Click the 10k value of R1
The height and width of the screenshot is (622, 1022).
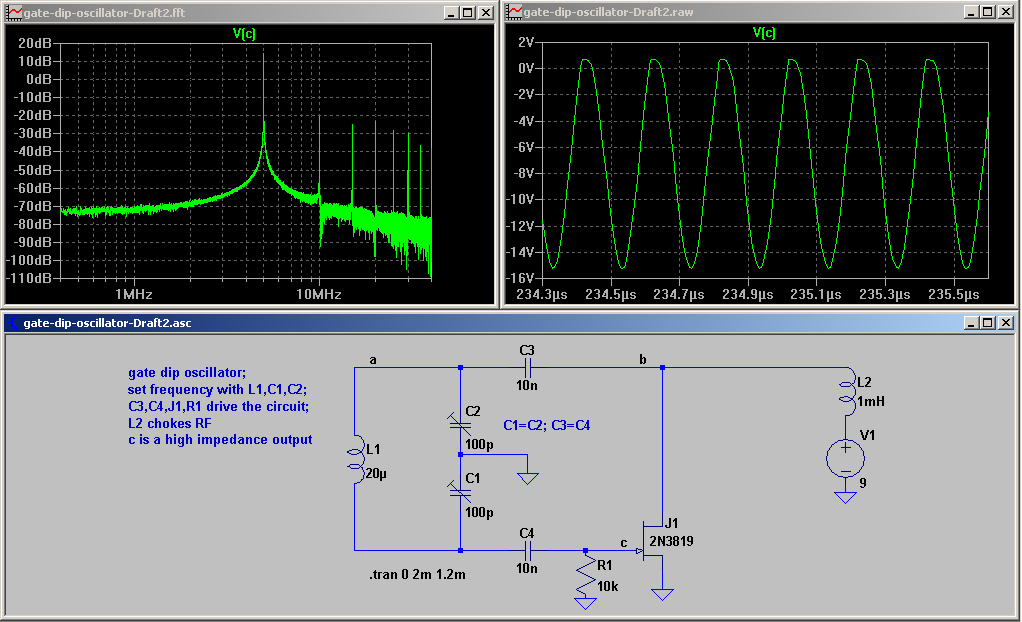coord(607,586)
